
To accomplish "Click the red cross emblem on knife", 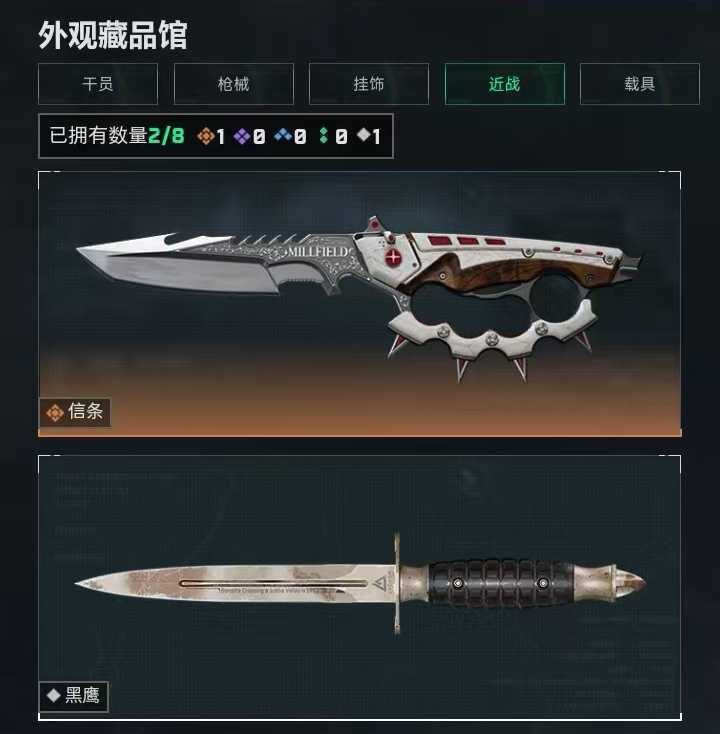I will tap(393, 257).
